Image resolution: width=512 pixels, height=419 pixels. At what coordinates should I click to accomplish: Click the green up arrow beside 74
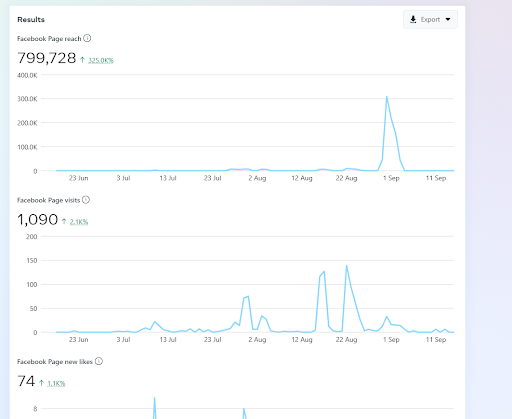click(41, 383)
